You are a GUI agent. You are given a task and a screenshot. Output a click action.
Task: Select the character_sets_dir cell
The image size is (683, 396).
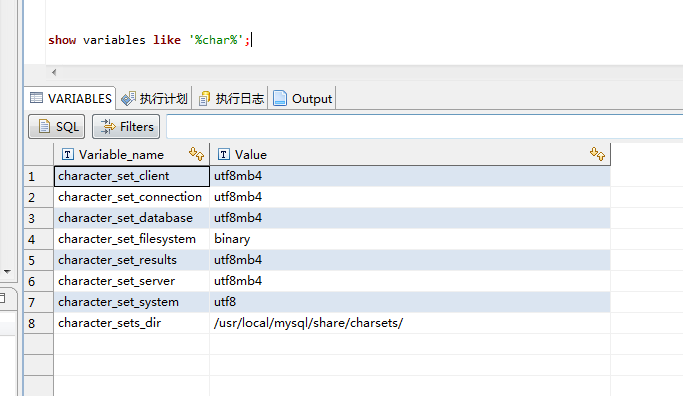coord(132,323)
